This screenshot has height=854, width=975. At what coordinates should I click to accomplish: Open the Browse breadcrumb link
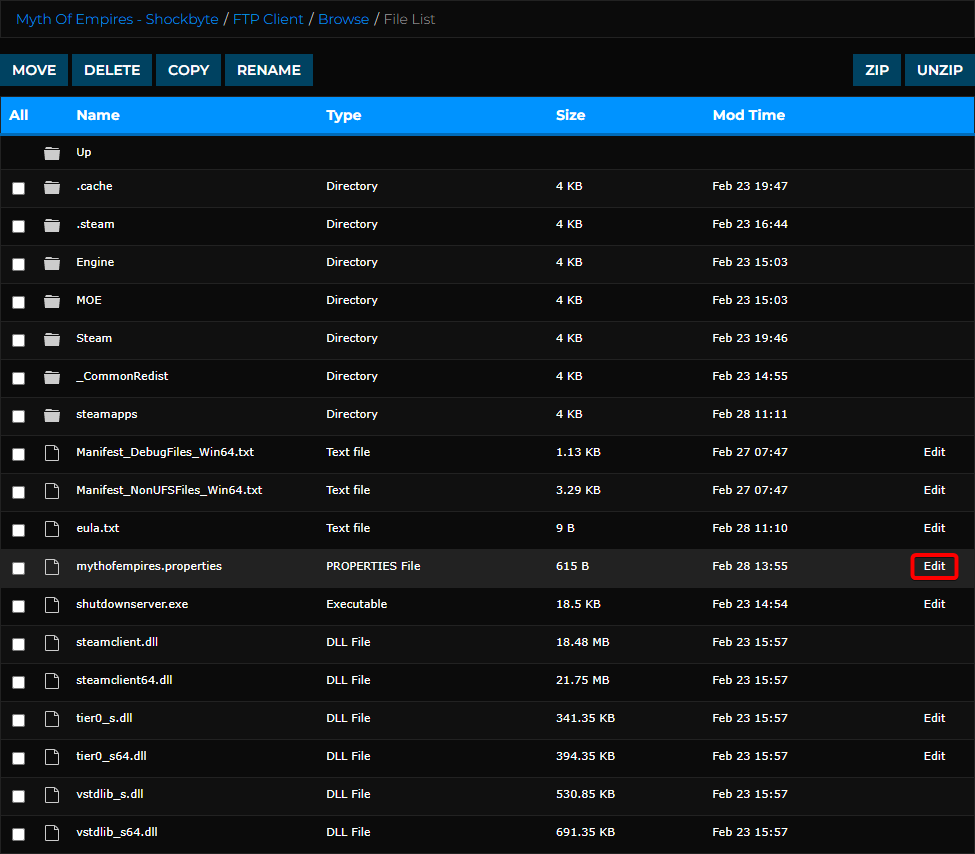pos(343,18)
